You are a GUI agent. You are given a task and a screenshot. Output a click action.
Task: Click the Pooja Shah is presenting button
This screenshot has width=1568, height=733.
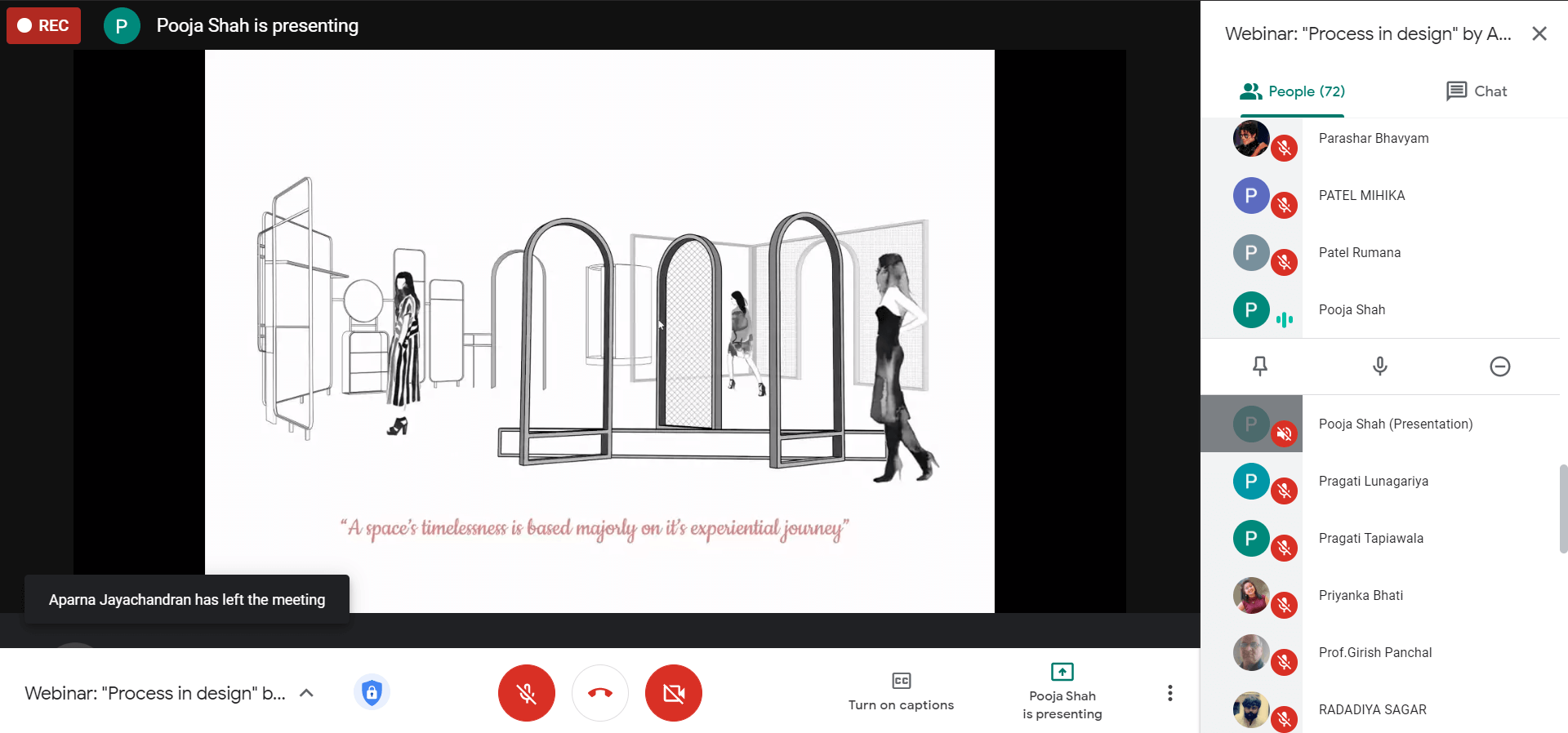pyautogui.click(x=1062, y=692)
